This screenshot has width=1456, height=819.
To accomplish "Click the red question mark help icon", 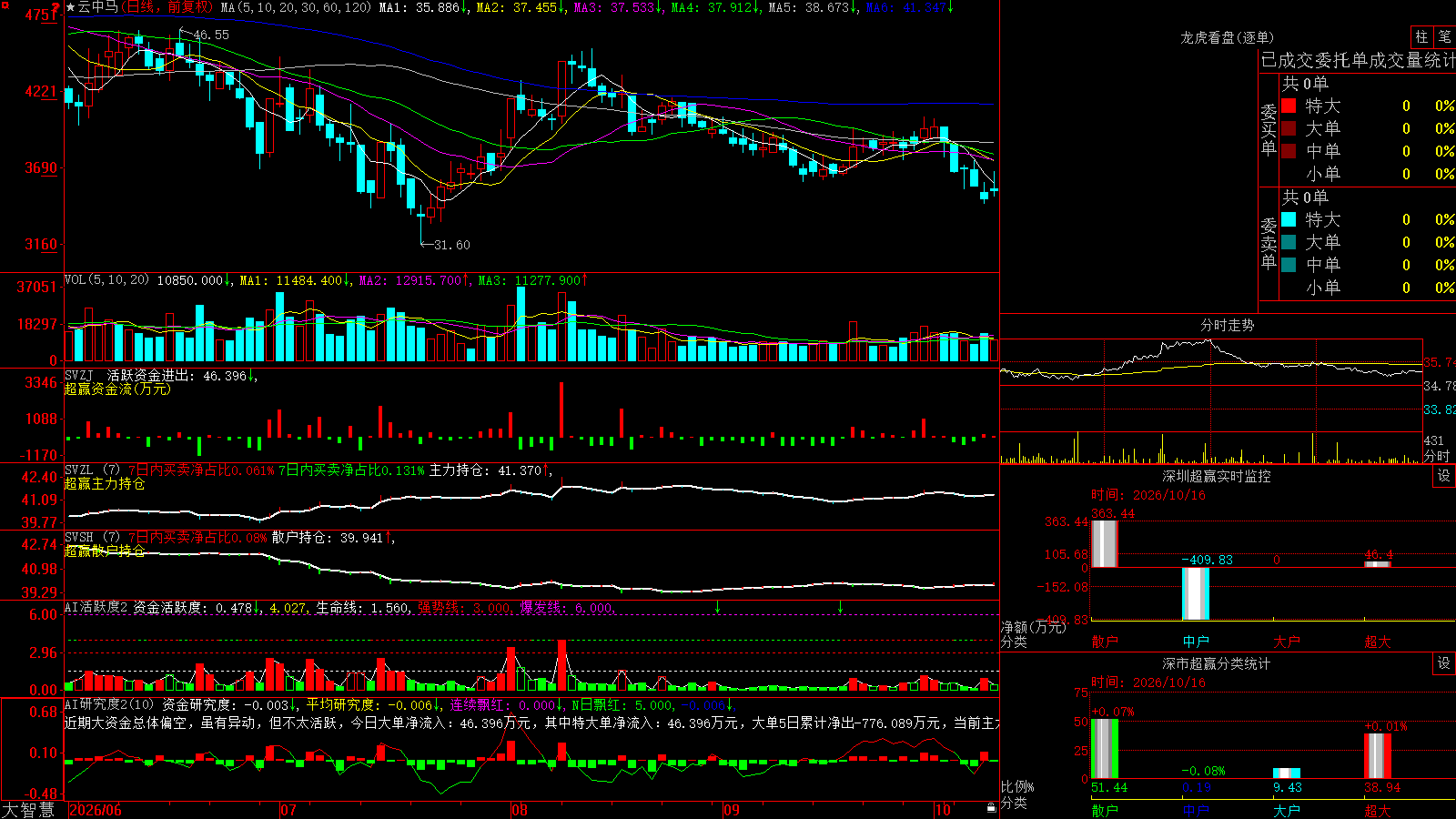I will tap(56, 8).
